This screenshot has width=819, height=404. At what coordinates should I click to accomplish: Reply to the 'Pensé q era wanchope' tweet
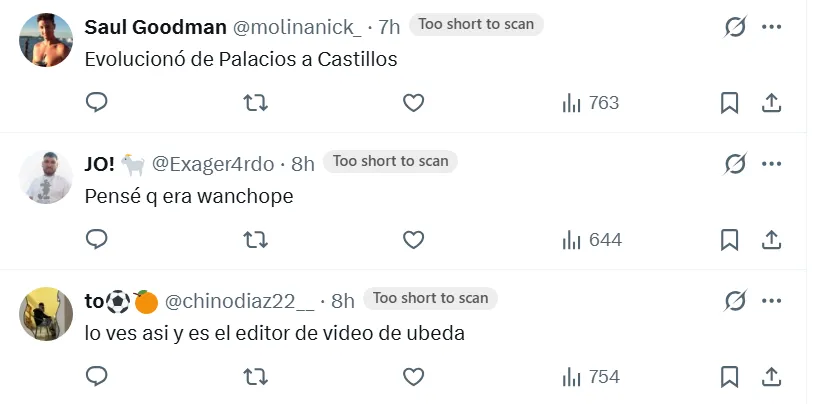coord(97,239)
